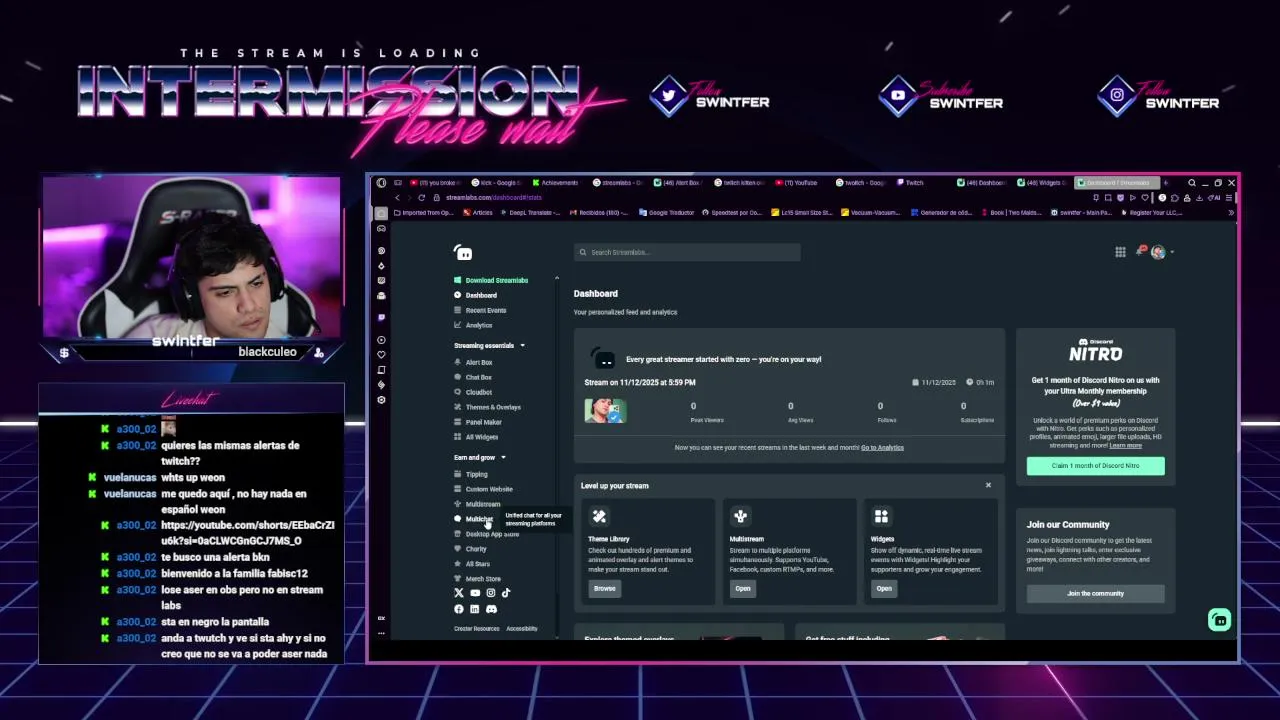Open All Widgets in the sidebar
This screenshot has width=1280, height=720.
click(476, 437)
